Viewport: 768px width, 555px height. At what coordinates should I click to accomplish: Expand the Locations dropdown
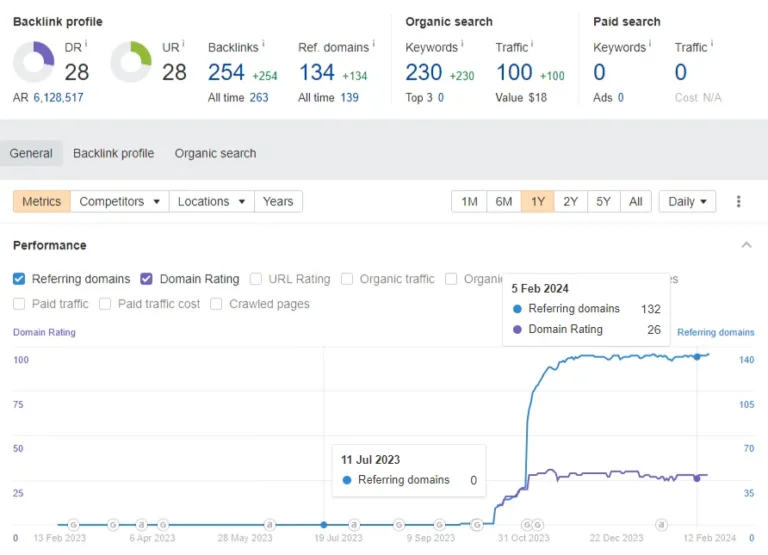click(x=212, y=201)
